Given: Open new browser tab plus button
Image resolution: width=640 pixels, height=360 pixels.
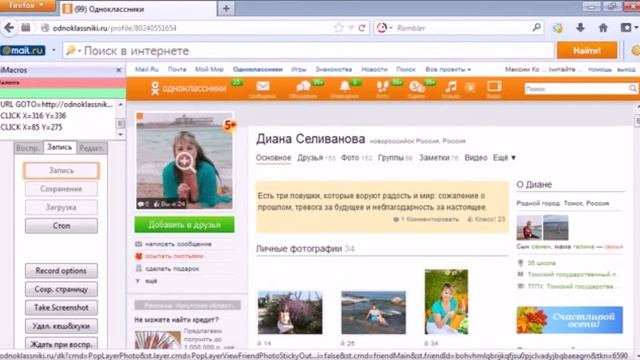Looking at the screenshot, I should pyautogui.click(x=226, y=8).
